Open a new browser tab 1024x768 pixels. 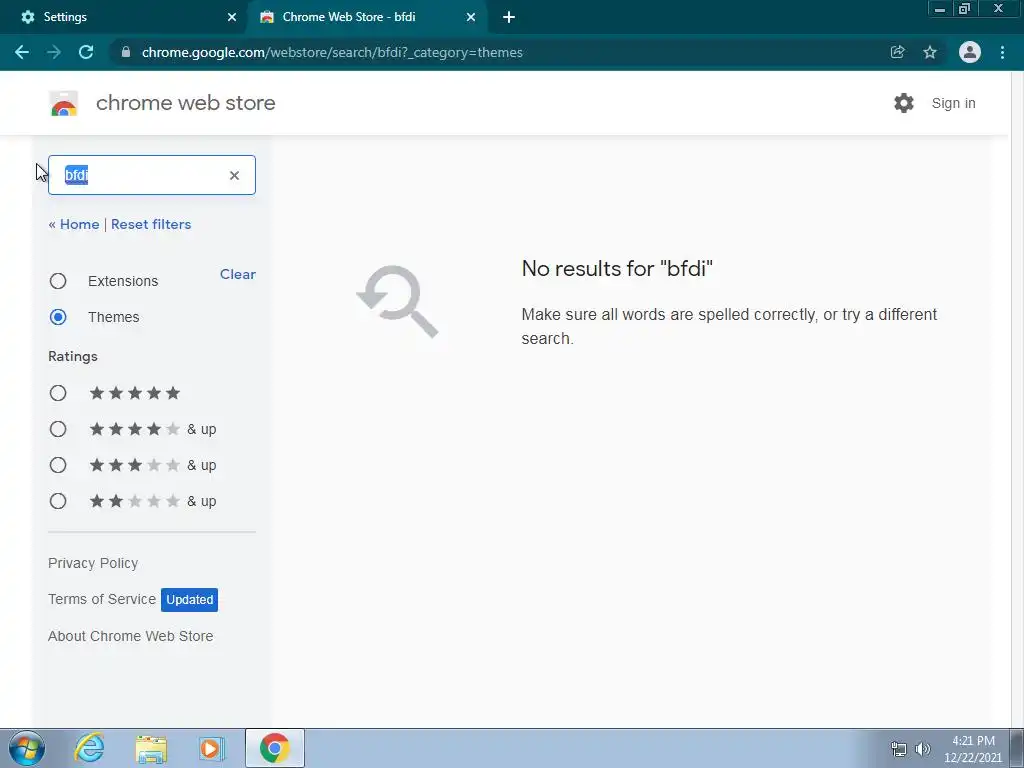tap(509, 17)
